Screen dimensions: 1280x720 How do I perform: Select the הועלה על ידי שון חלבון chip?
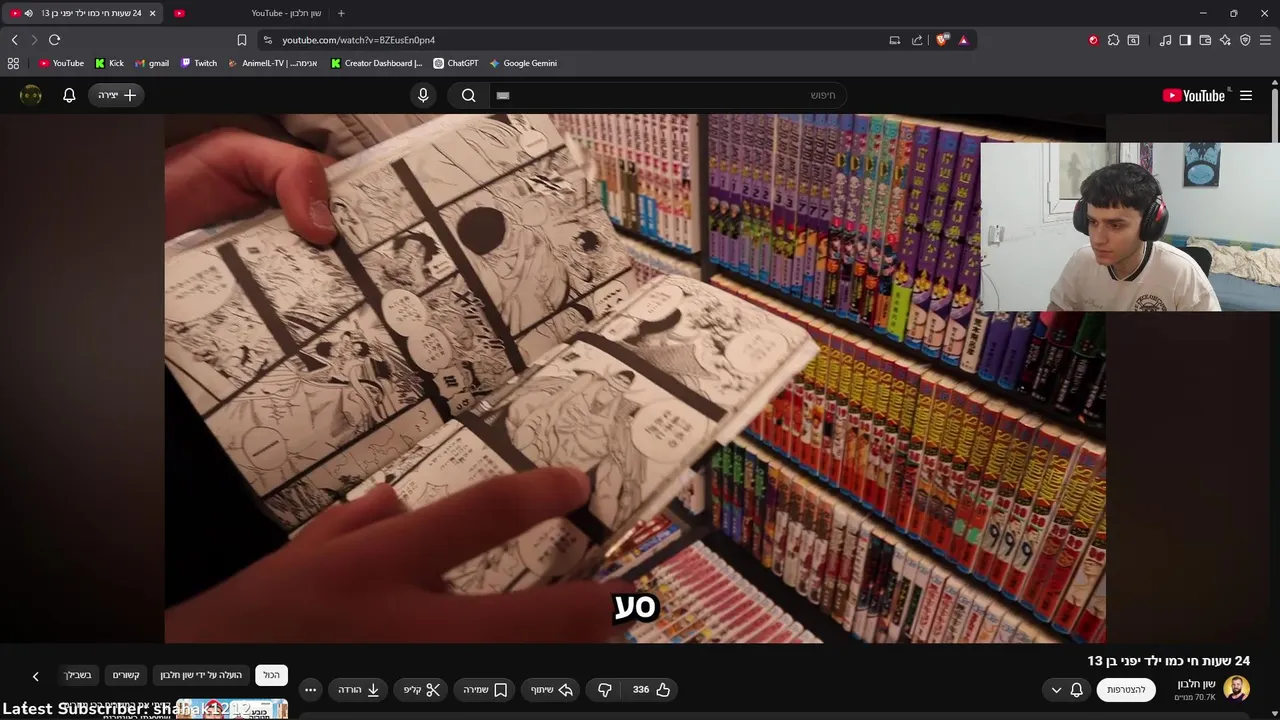click(201, 675)
